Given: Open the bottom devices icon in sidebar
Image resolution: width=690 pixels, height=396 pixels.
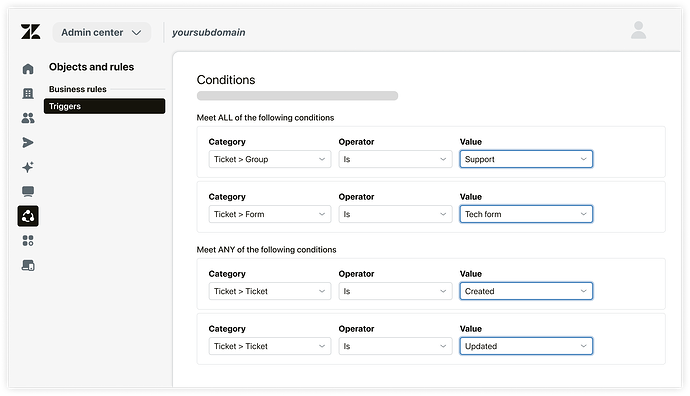Looking at the screenshot, I should pyautogui.click(x=28, y=265).
